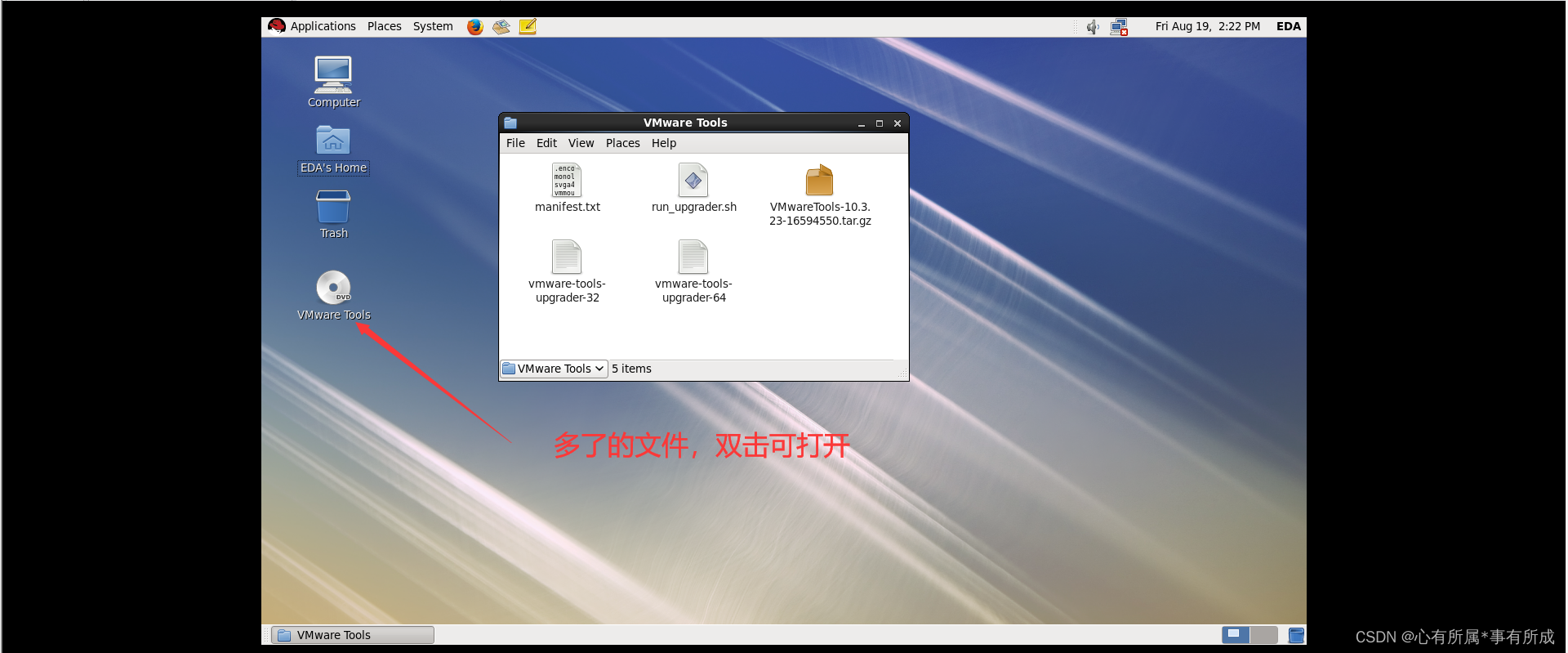
Task: Select vmware-tools-upgrader-32 file icon
Action: click(x=567, y=257)
